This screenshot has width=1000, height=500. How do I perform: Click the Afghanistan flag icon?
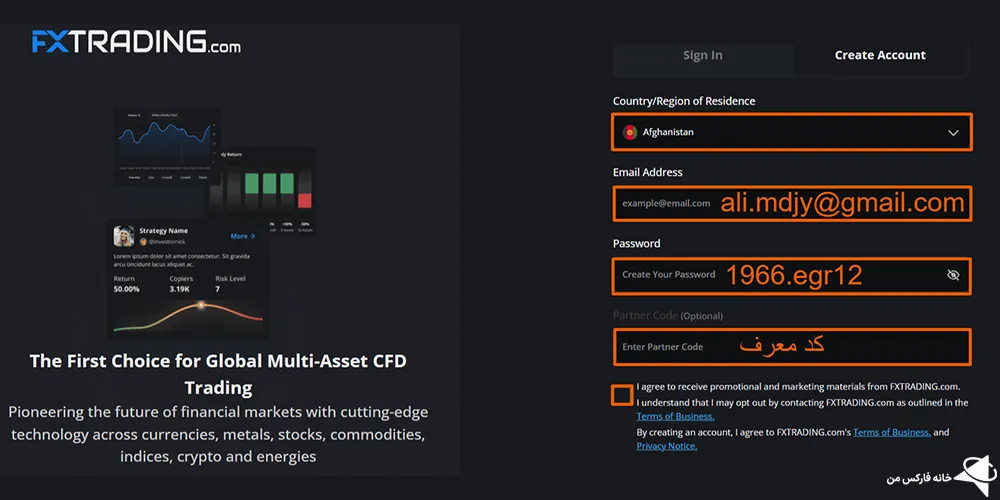(630, 132)
